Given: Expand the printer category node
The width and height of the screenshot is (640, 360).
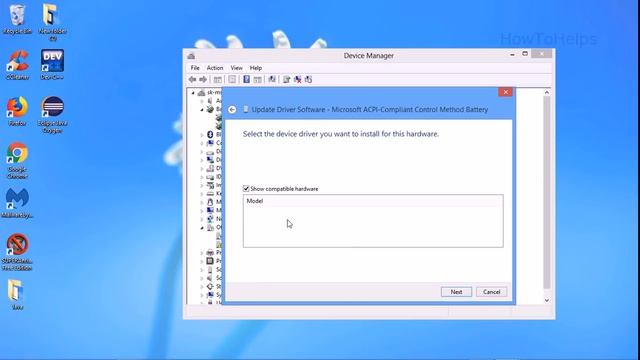Looking at the screenshot, I should point(202,253).
